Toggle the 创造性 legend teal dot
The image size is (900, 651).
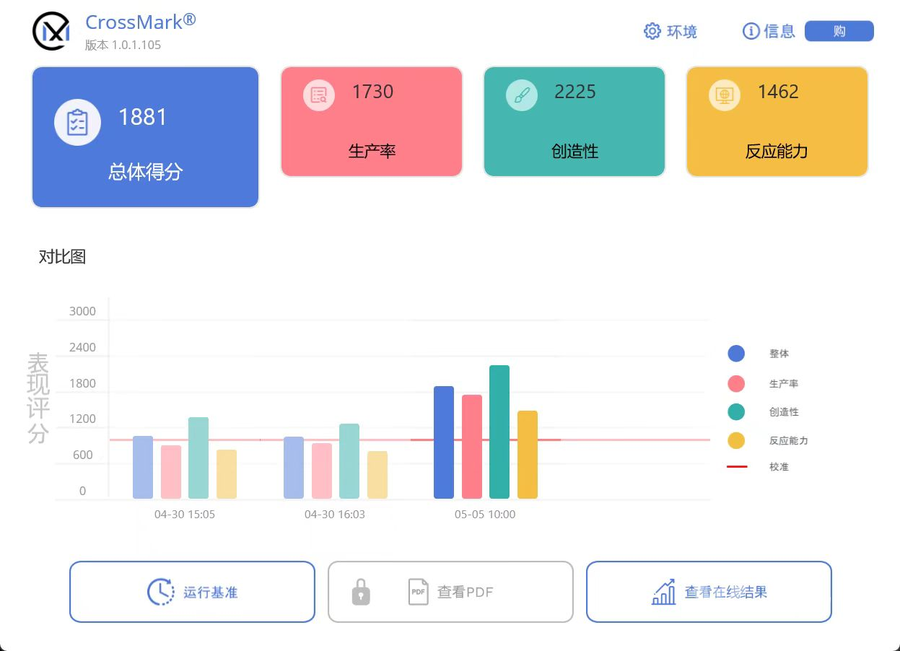(736, 412)
